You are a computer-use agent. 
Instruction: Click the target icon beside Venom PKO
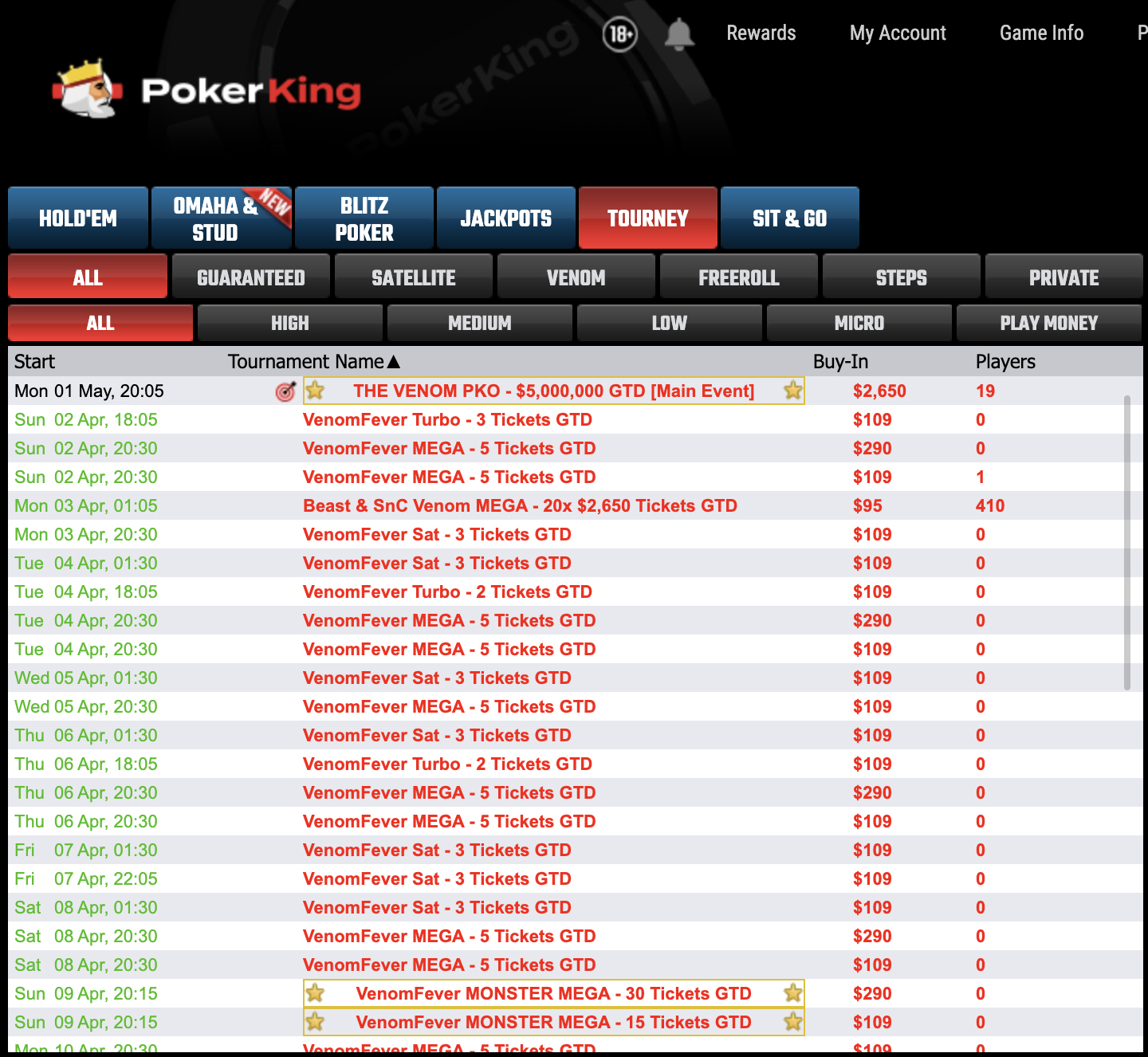click(285, 391)
